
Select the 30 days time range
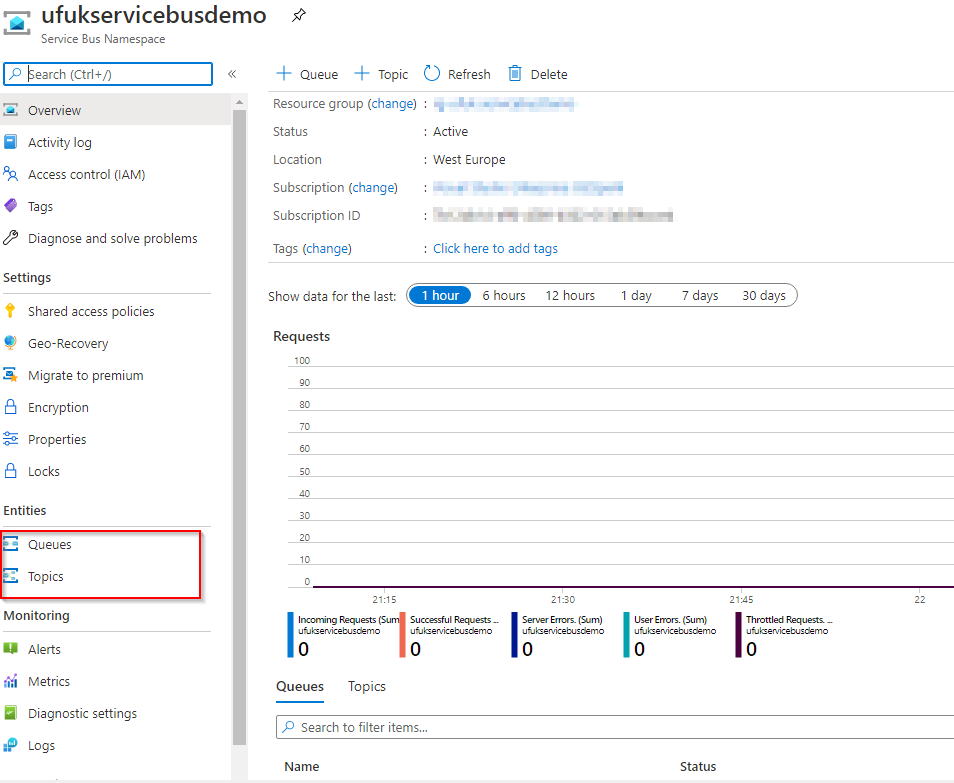[764, 295]
